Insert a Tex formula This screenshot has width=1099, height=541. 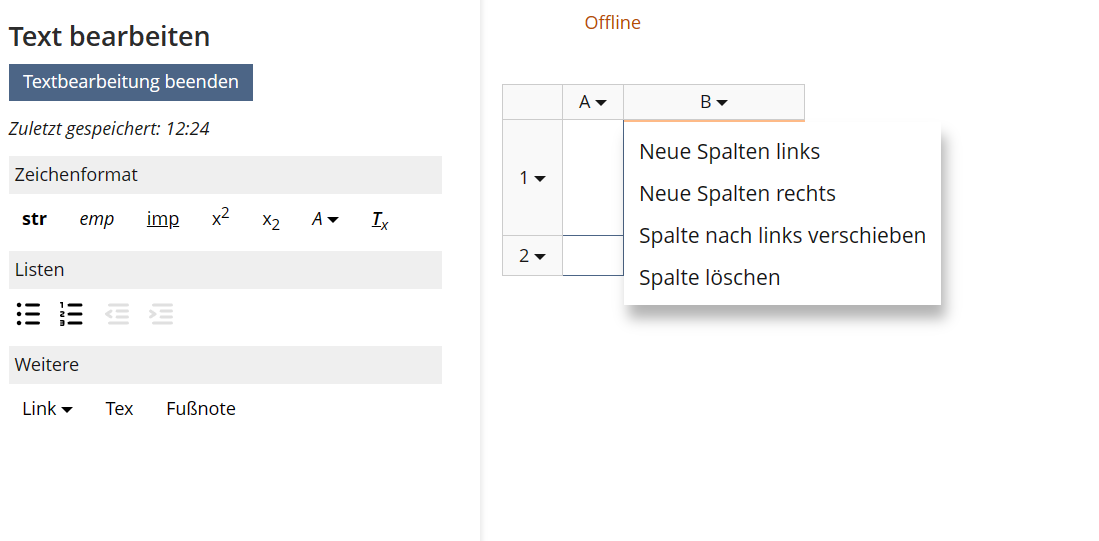[x=119, y=409]
